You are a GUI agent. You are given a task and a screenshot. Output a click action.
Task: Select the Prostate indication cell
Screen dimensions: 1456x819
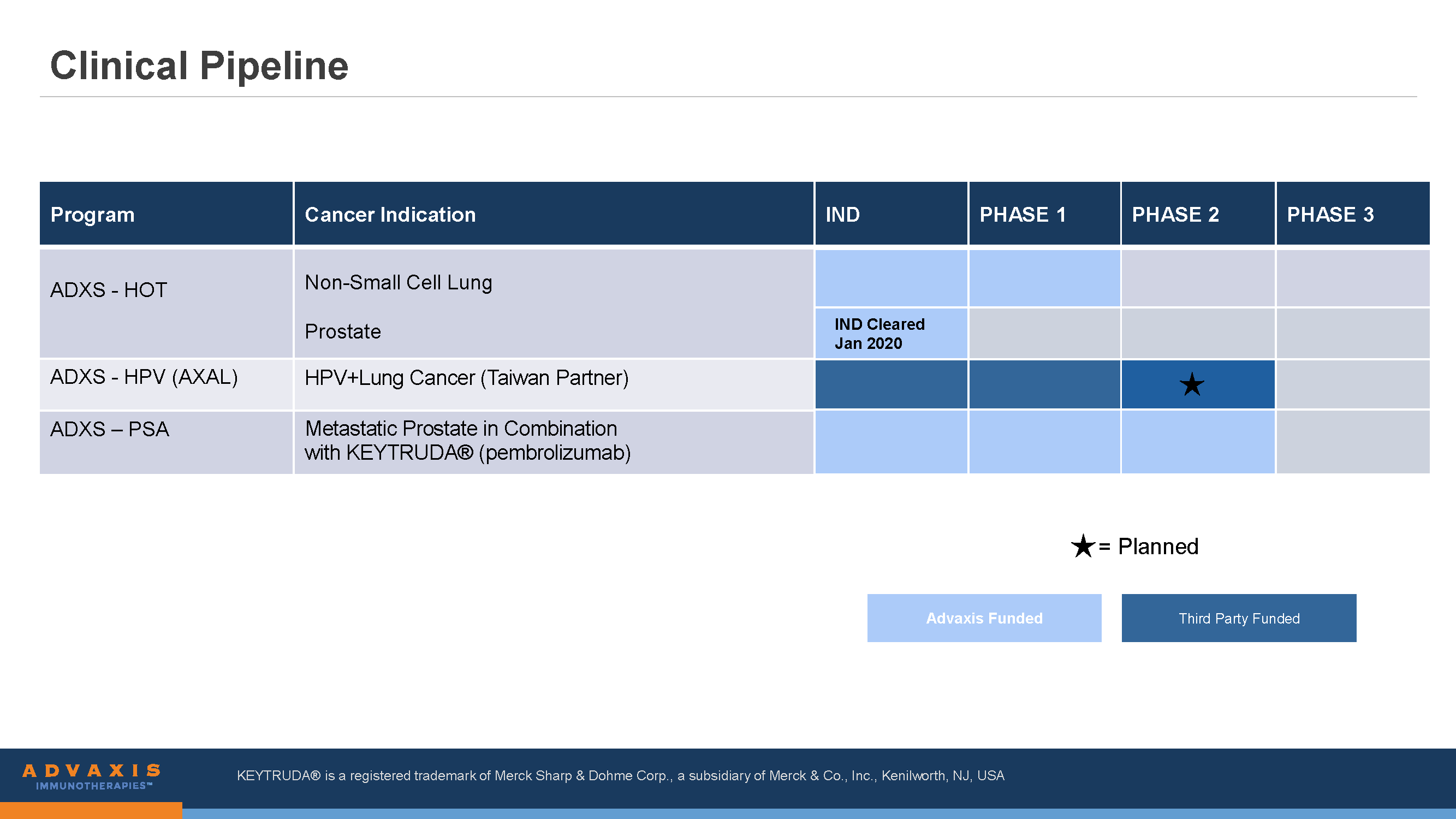tap(342, 332)
